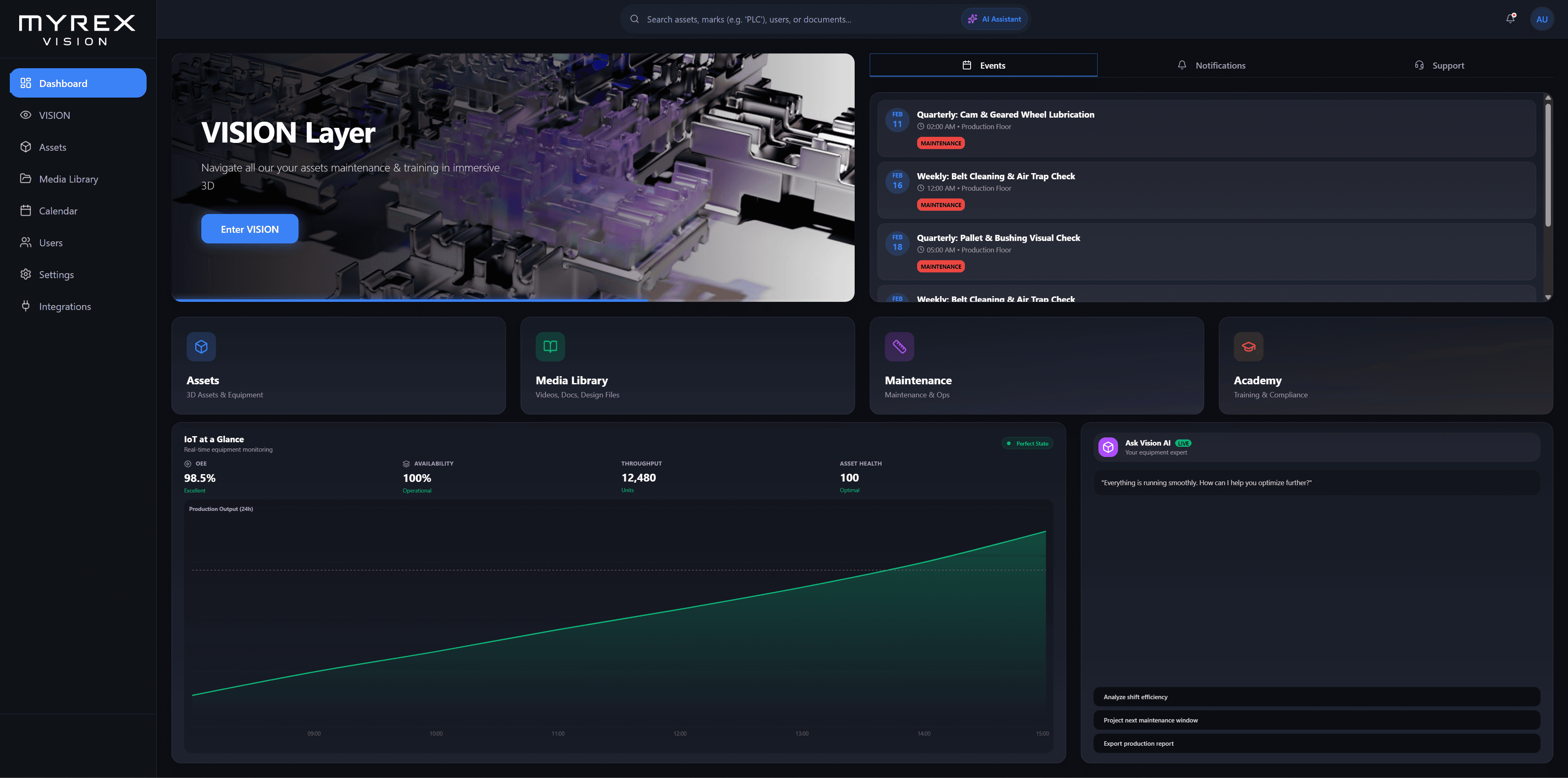The image size is (1568, 778).
Task: Open the Academy graduation cap card
Action: coord(1248,346)
